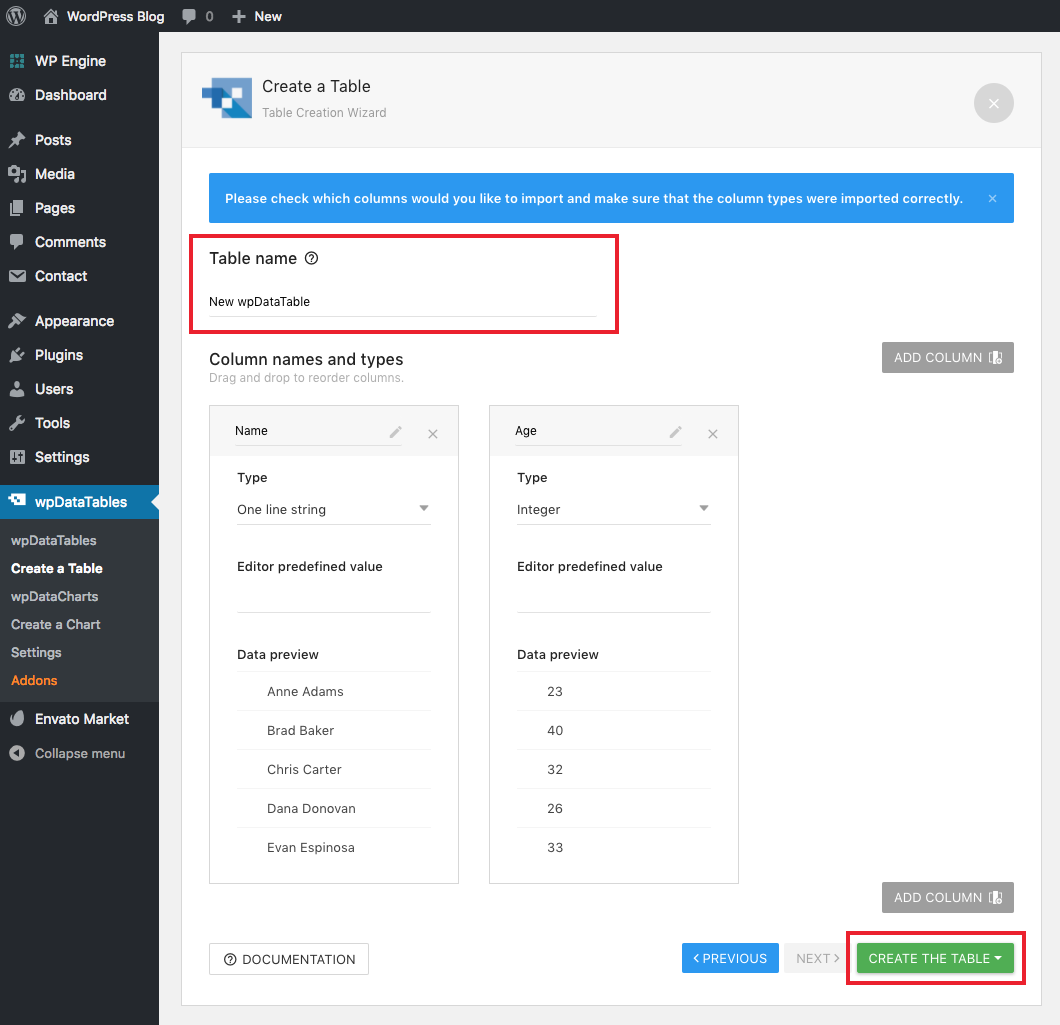
Task: Open the comments bubble in admin bar
Action: click(189, 16)
